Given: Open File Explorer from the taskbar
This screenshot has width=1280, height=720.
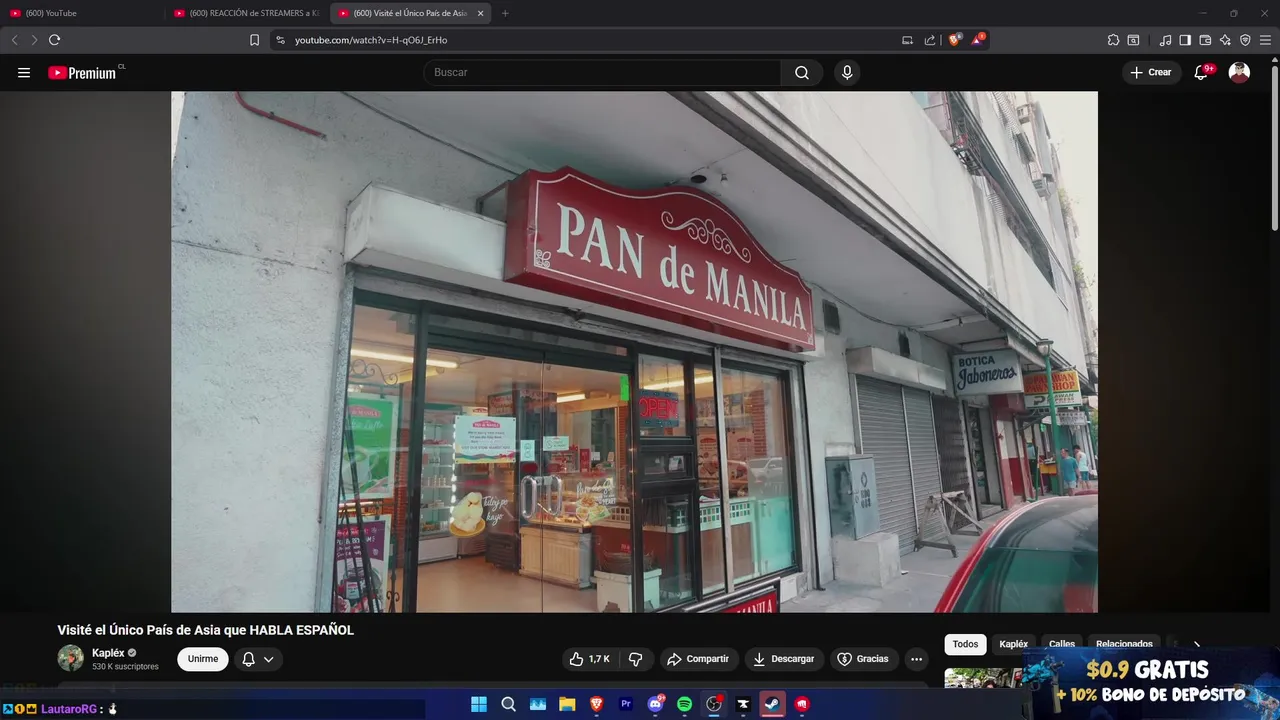Looking at the screenshot, I should click(x=567, y=704).
